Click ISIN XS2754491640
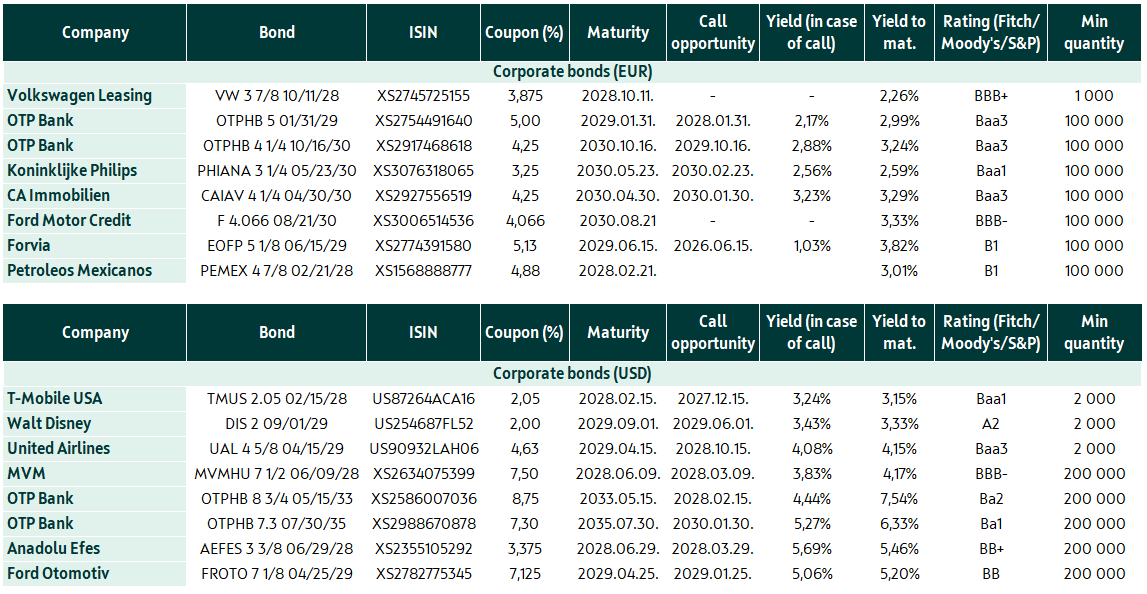This screenshot has width=1147, height=594. [424, 121]
